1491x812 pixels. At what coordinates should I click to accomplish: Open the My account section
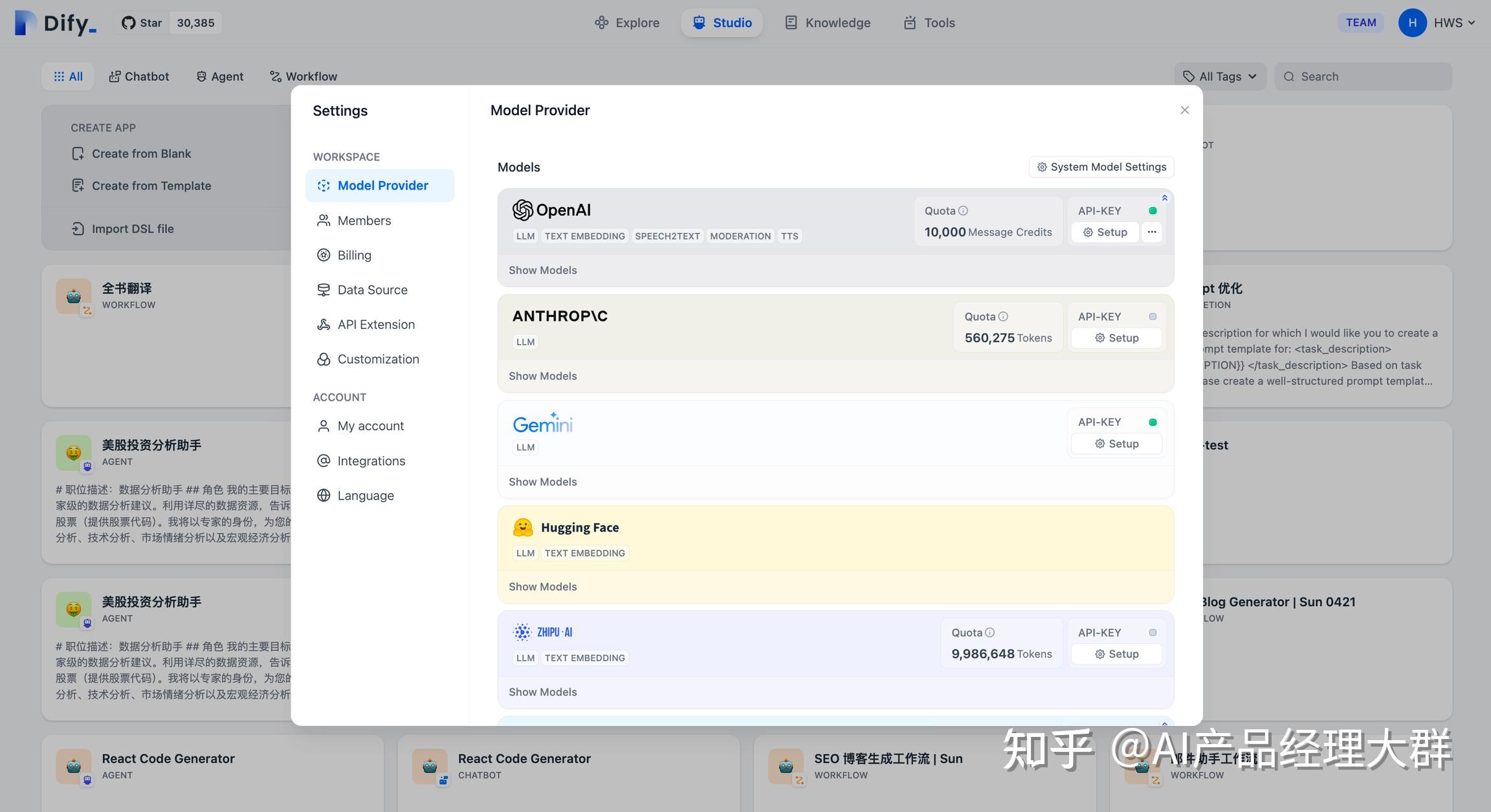point(370,426)
